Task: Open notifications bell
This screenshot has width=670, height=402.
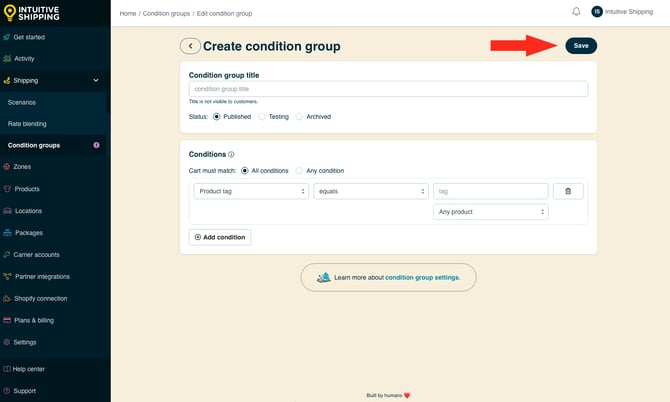Action: (576, 12)
